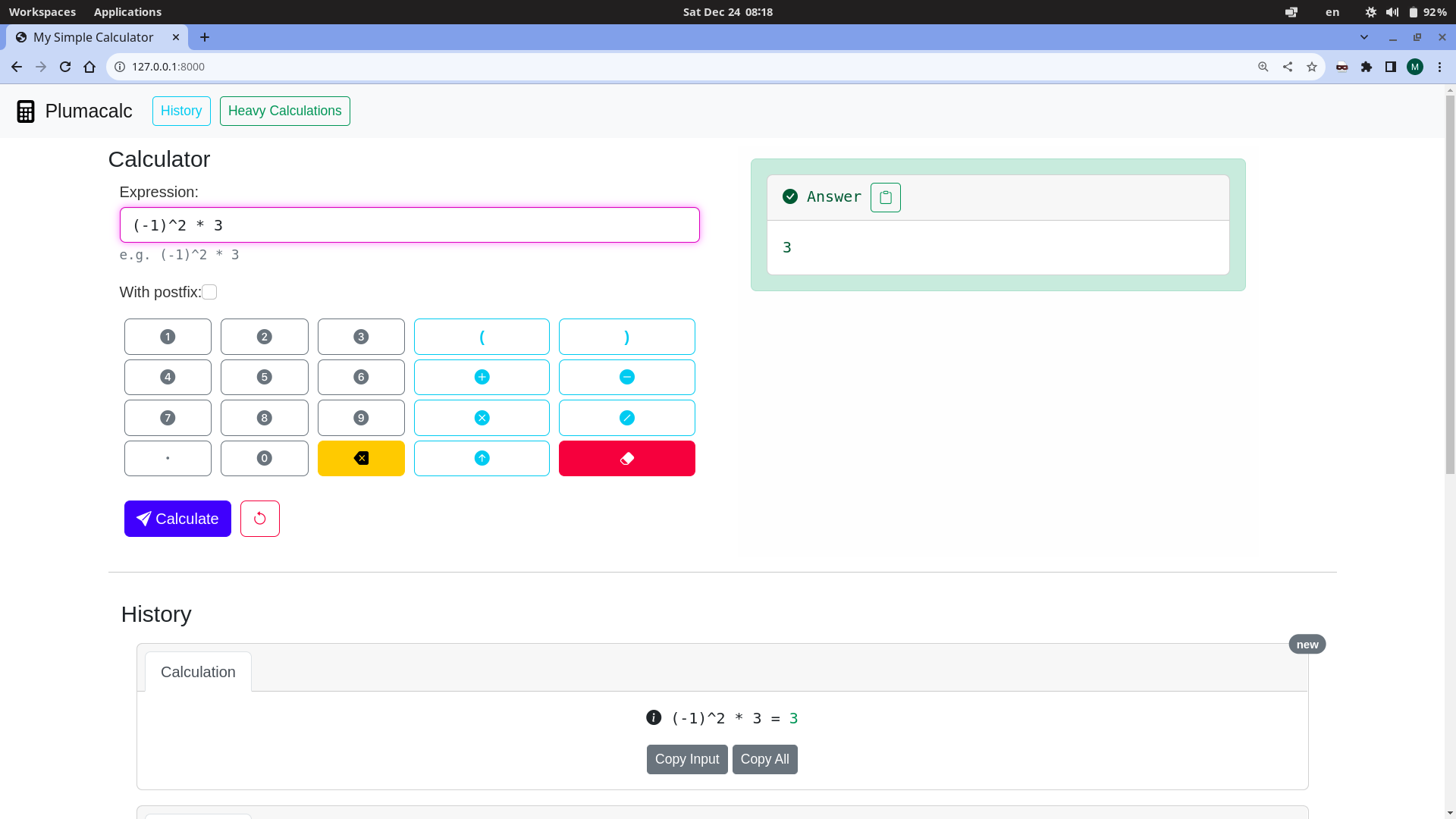Click the number 7 keypad button
The image size is (1456, 819).
coord(168,418)
